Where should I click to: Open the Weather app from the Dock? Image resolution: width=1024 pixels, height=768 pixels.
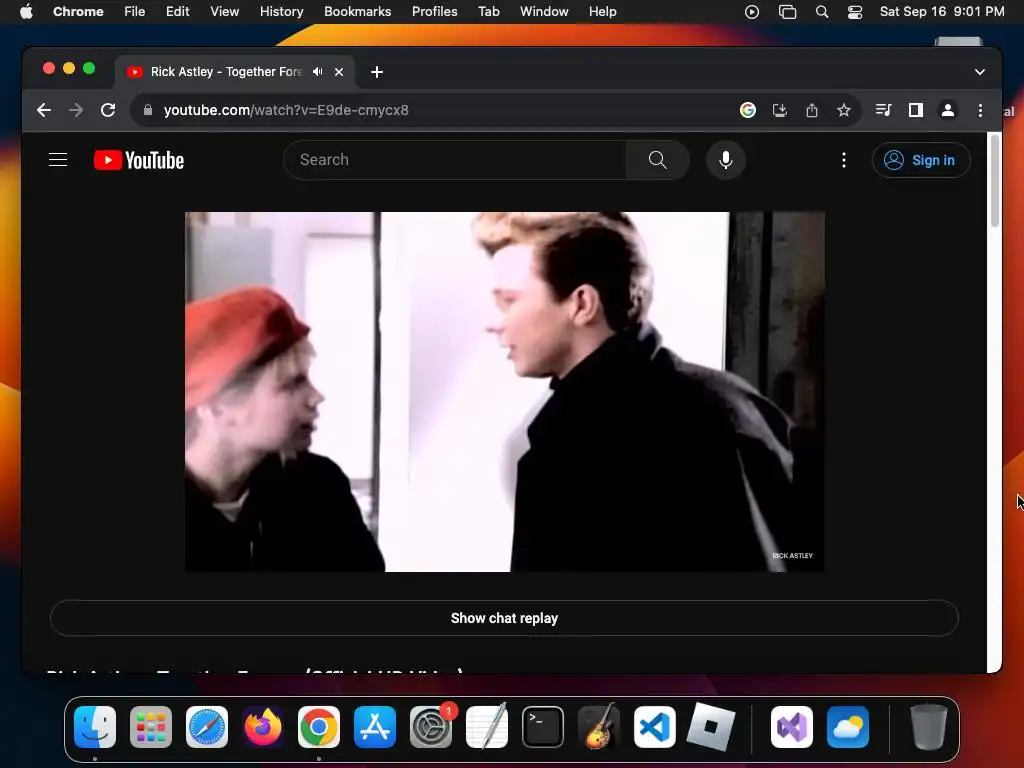pyautogui.click(x=848, y=726)
